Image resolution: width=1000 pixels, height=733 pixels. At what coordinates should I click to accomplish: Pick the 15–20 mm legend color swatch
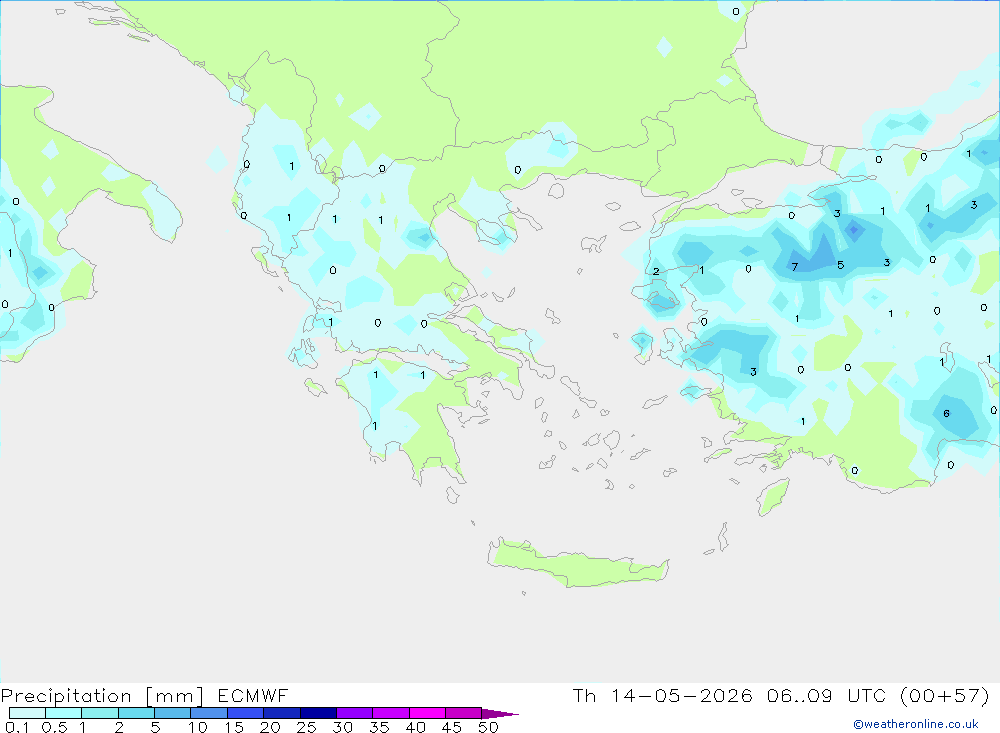(246, 713)
